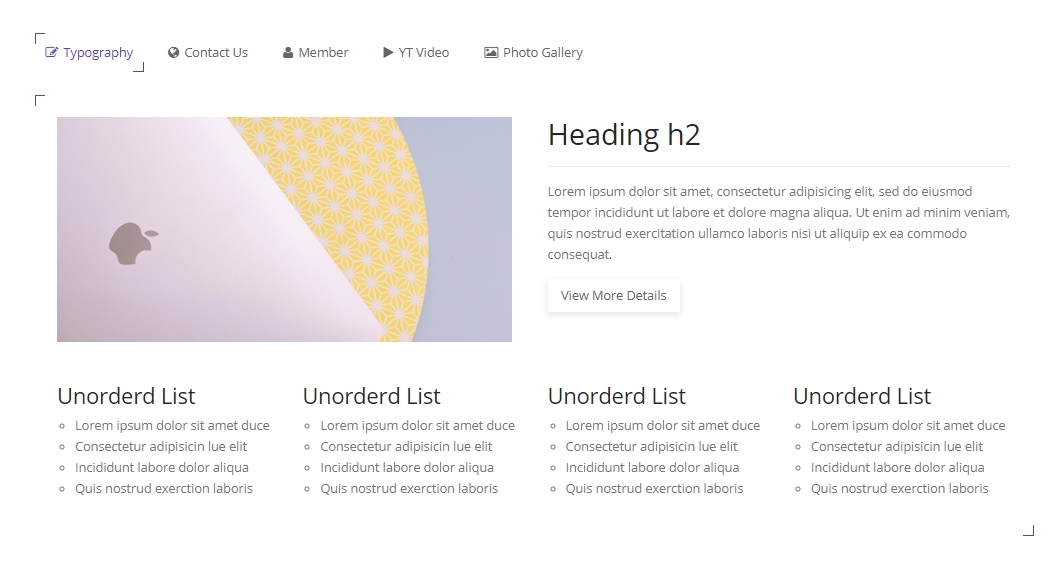This screenshot has height=580, width=1064.
Task: Click 'Lorem ipsum dolor sit amet duce' in first list
Action: [x=172, y=426]
